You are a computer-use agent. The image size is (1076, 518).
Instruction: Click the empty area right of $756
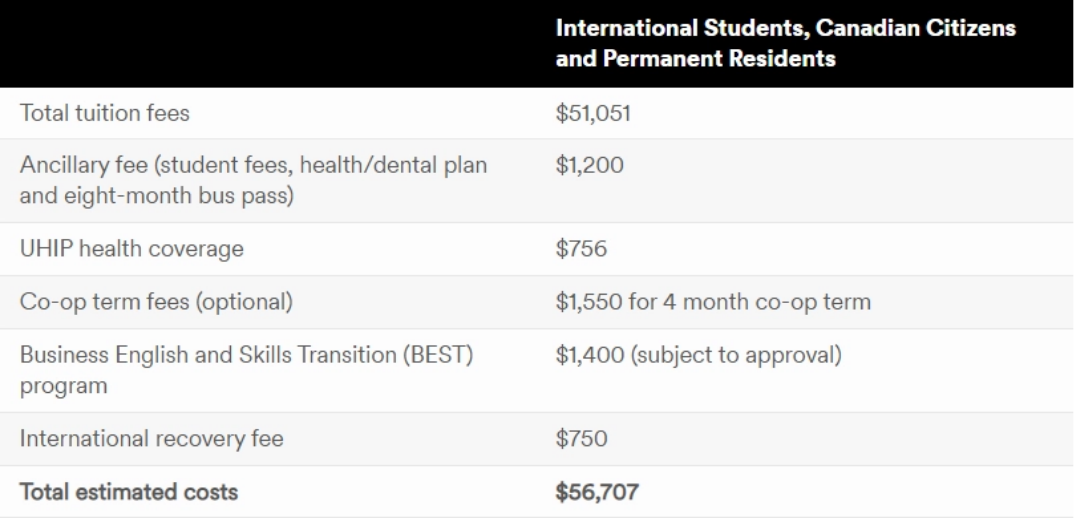(841, 248)
